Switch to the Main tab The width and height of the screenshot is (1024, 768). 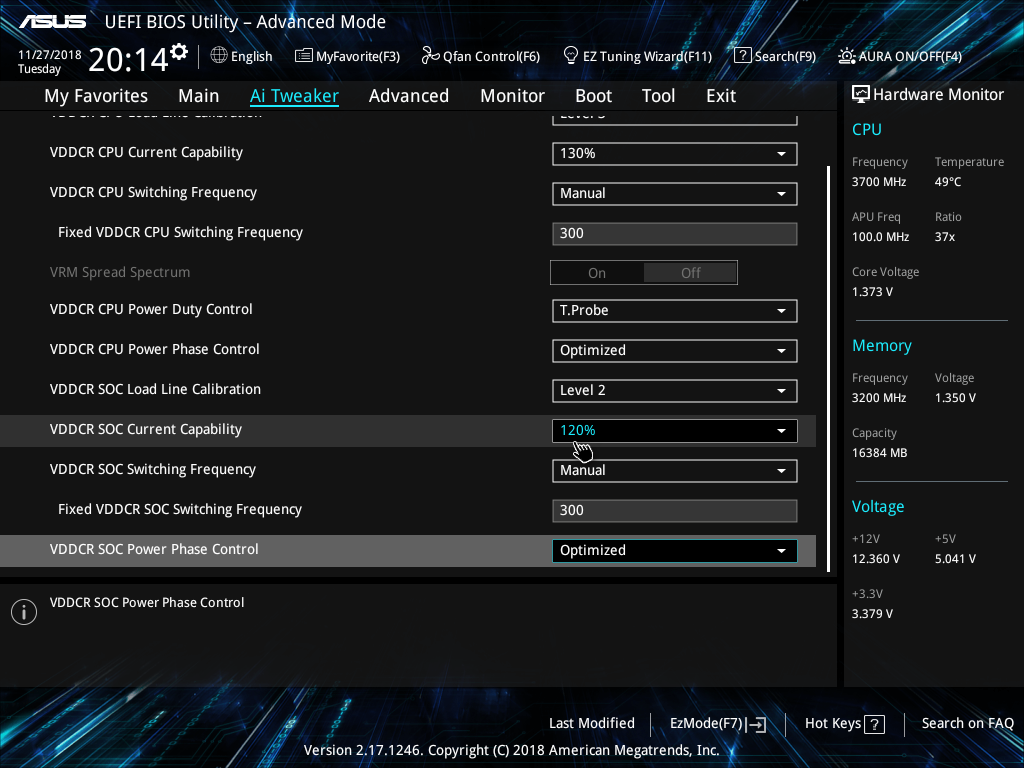(x=199, y=96)
